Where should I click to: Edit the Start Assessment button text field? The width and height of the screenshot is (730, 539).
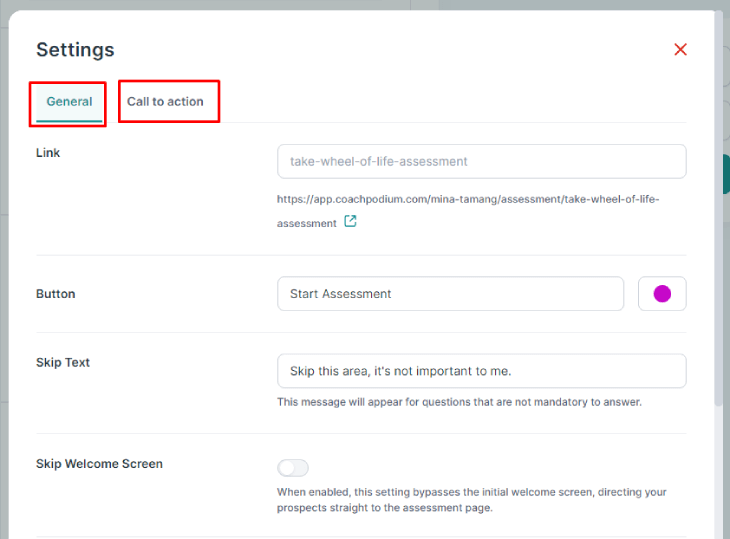tap(450, 294)
